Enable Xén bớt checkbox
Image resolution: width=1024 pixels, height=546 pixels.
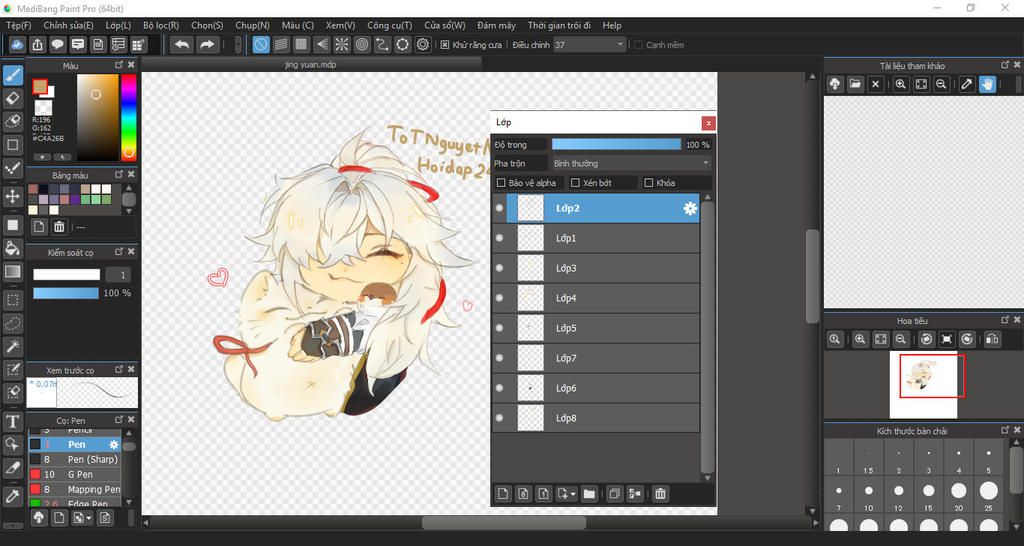(x=575, y=183)
